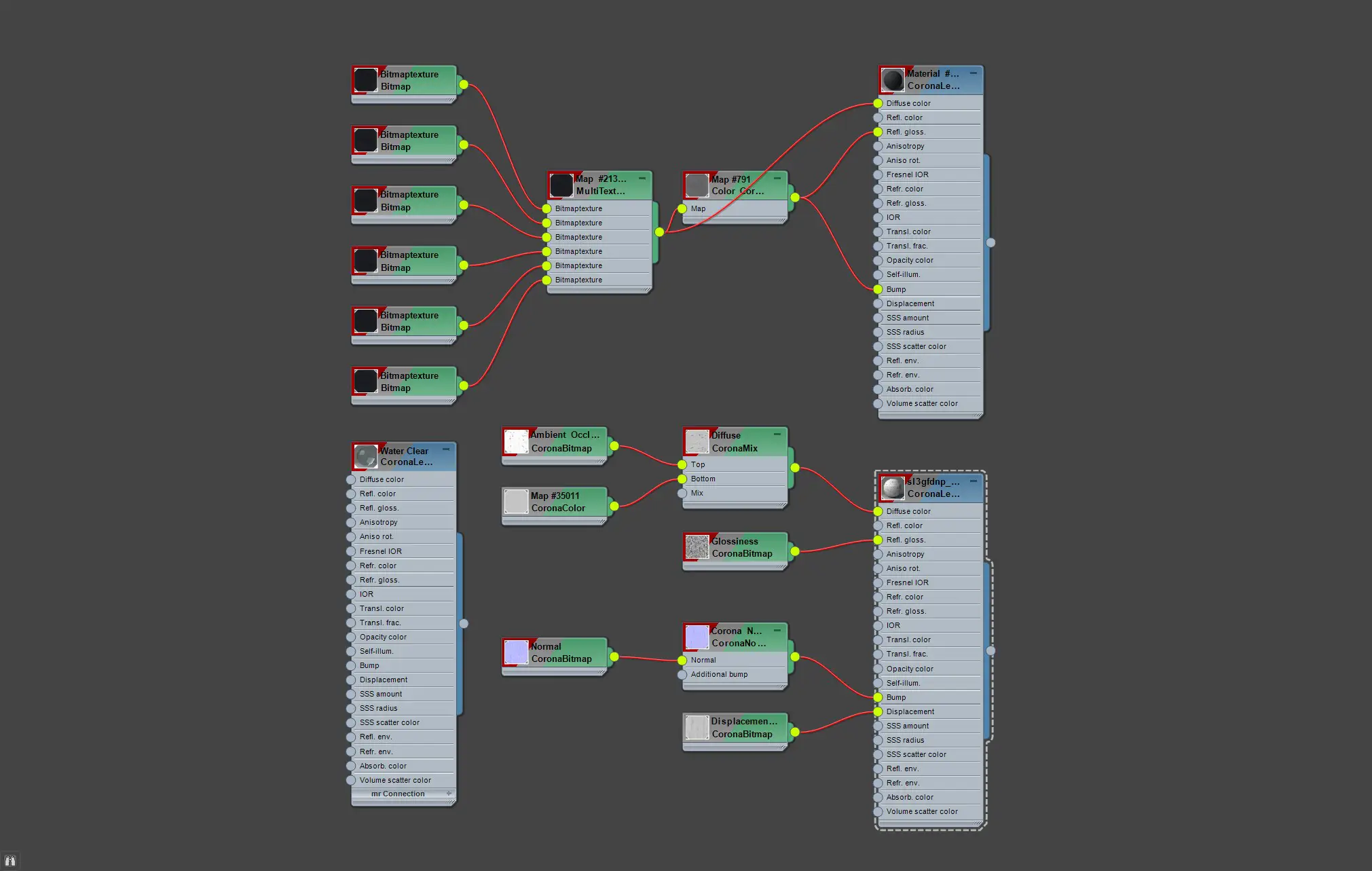Click the Glossiness CoronaBitmap preview thumbnail
The width and height of the screenshot is (1372, 871).
pyautogui.click(x=697, y=547)
